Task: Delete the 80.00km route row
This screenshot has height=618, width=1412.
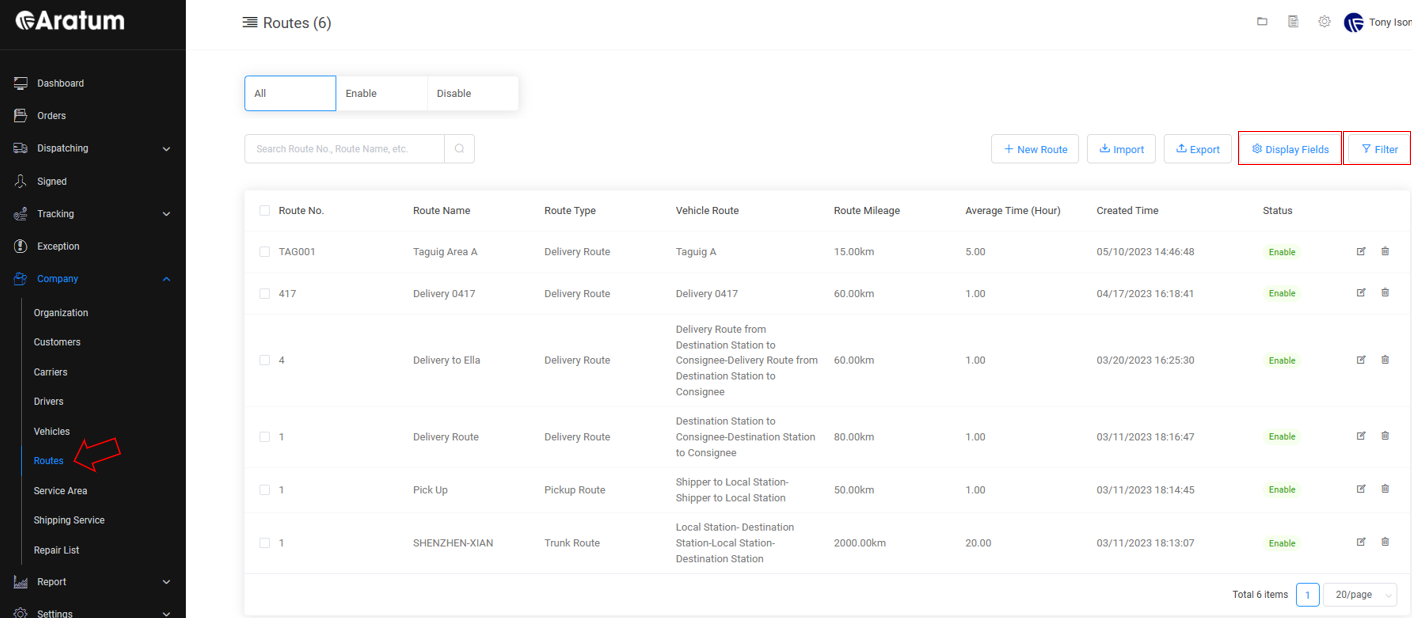Action: coord(1385,436)
